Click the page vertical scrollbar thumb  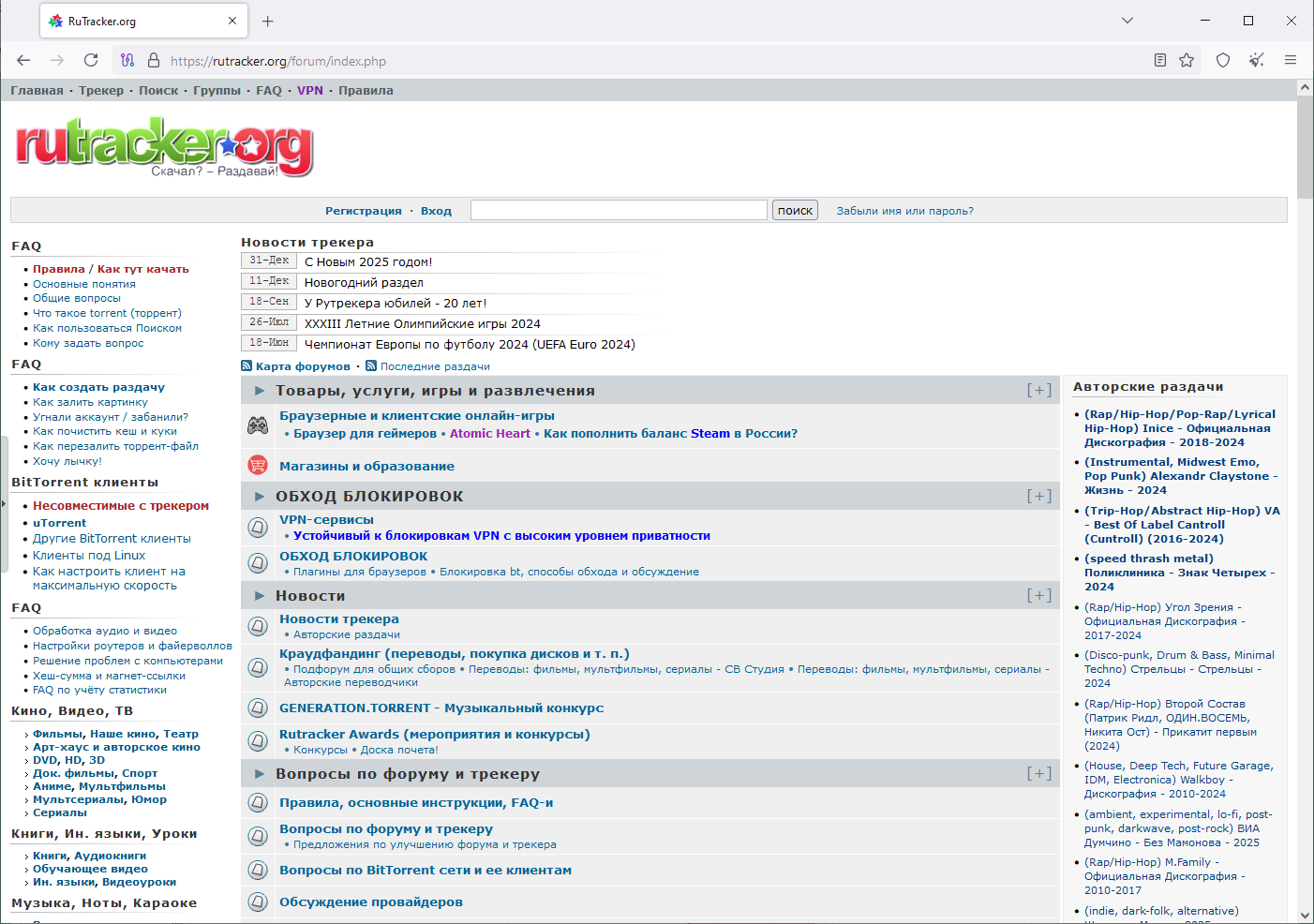pyautogui.click(x=1305, y=147)
